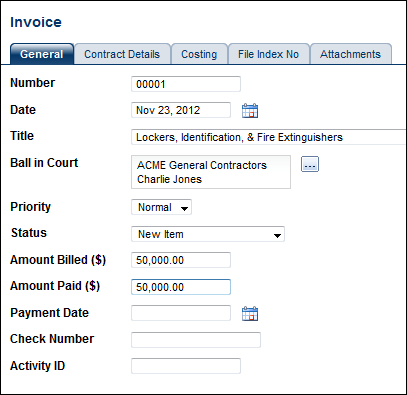Click the ellipsis button beside Ball in Court

(310, 164)
